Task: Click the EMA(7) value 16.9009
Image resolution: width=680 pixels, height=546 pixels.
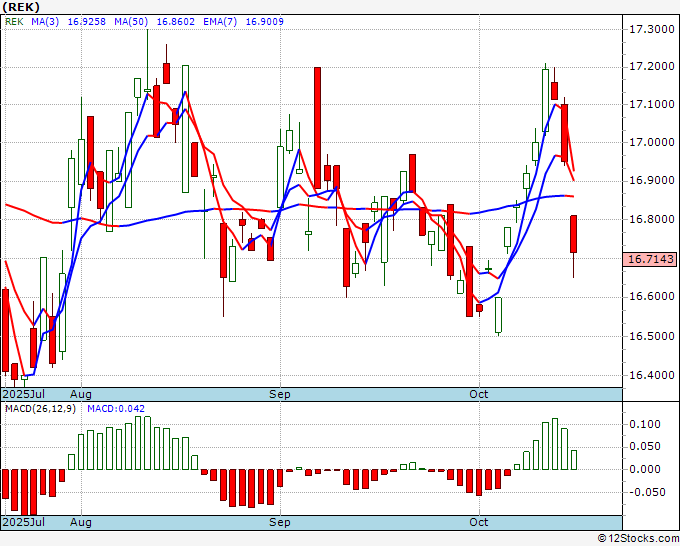Action: tap(265, 22)
